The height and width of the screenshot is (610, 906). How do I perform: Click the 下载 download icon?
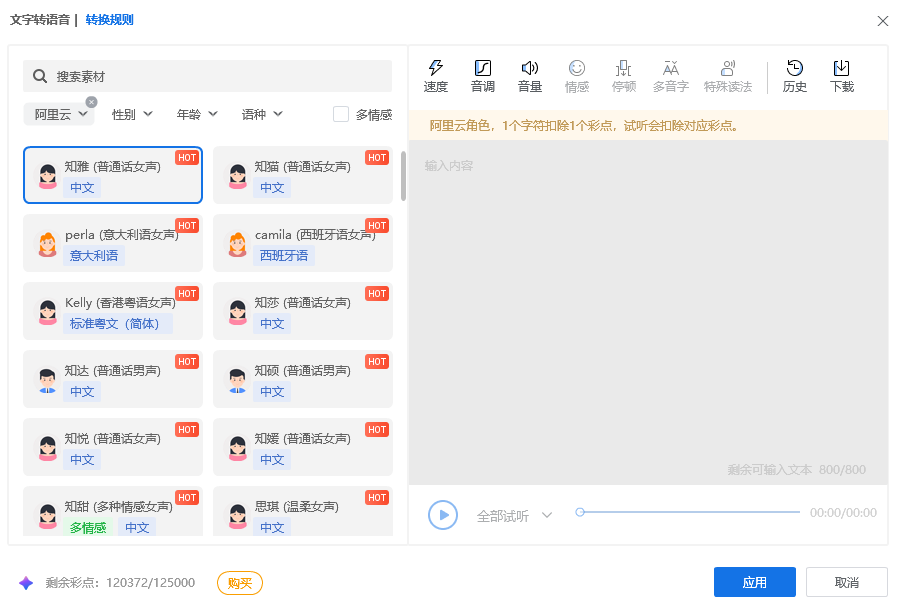click(x=842, y=68)
